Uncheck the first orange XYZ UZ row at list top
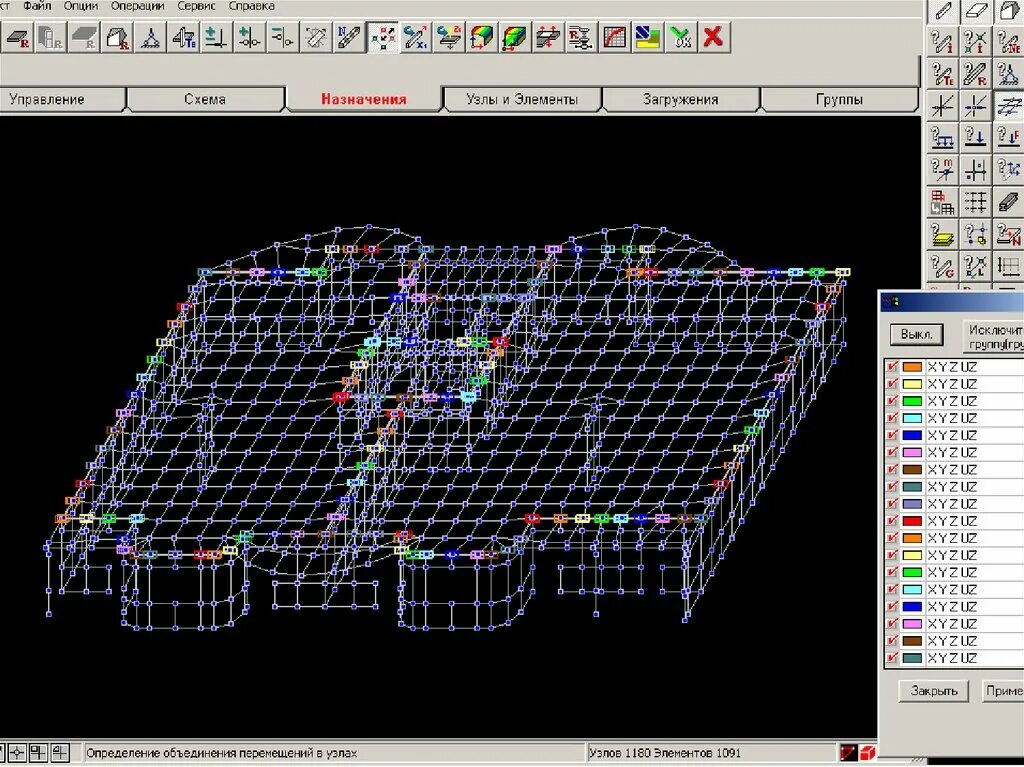The image size is (1024, 767). click(x=892, y=367)
